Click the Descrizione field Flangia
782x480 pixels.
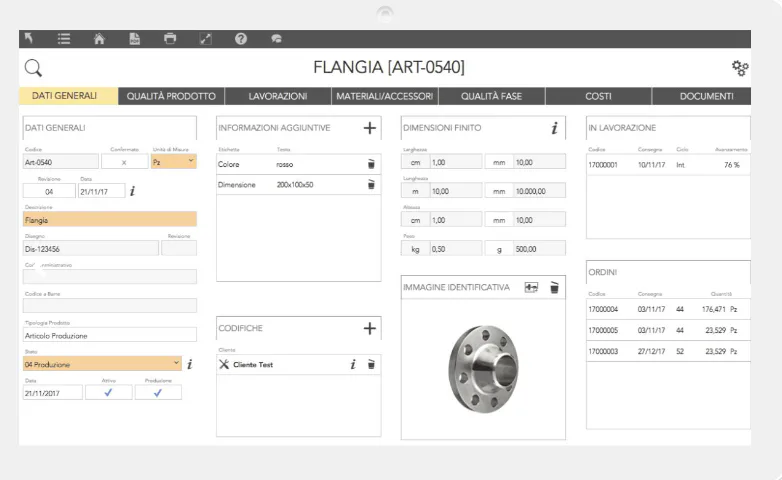(110, 220)
